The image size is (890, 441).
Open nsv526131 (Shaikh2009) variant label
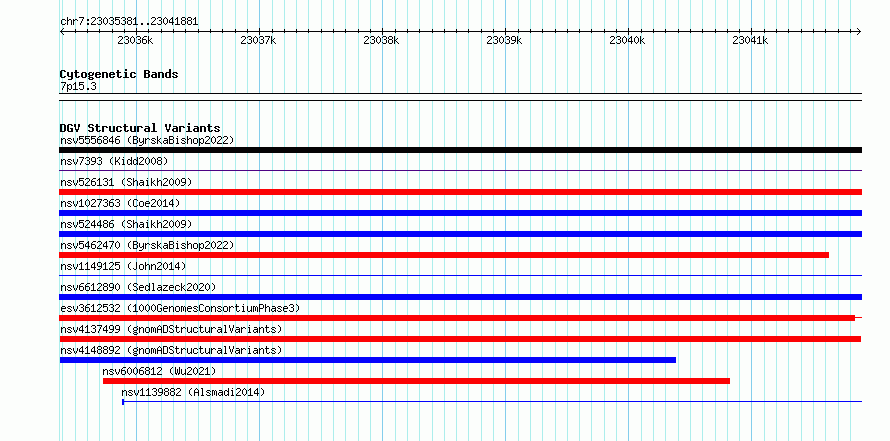[x=126, y=182]
